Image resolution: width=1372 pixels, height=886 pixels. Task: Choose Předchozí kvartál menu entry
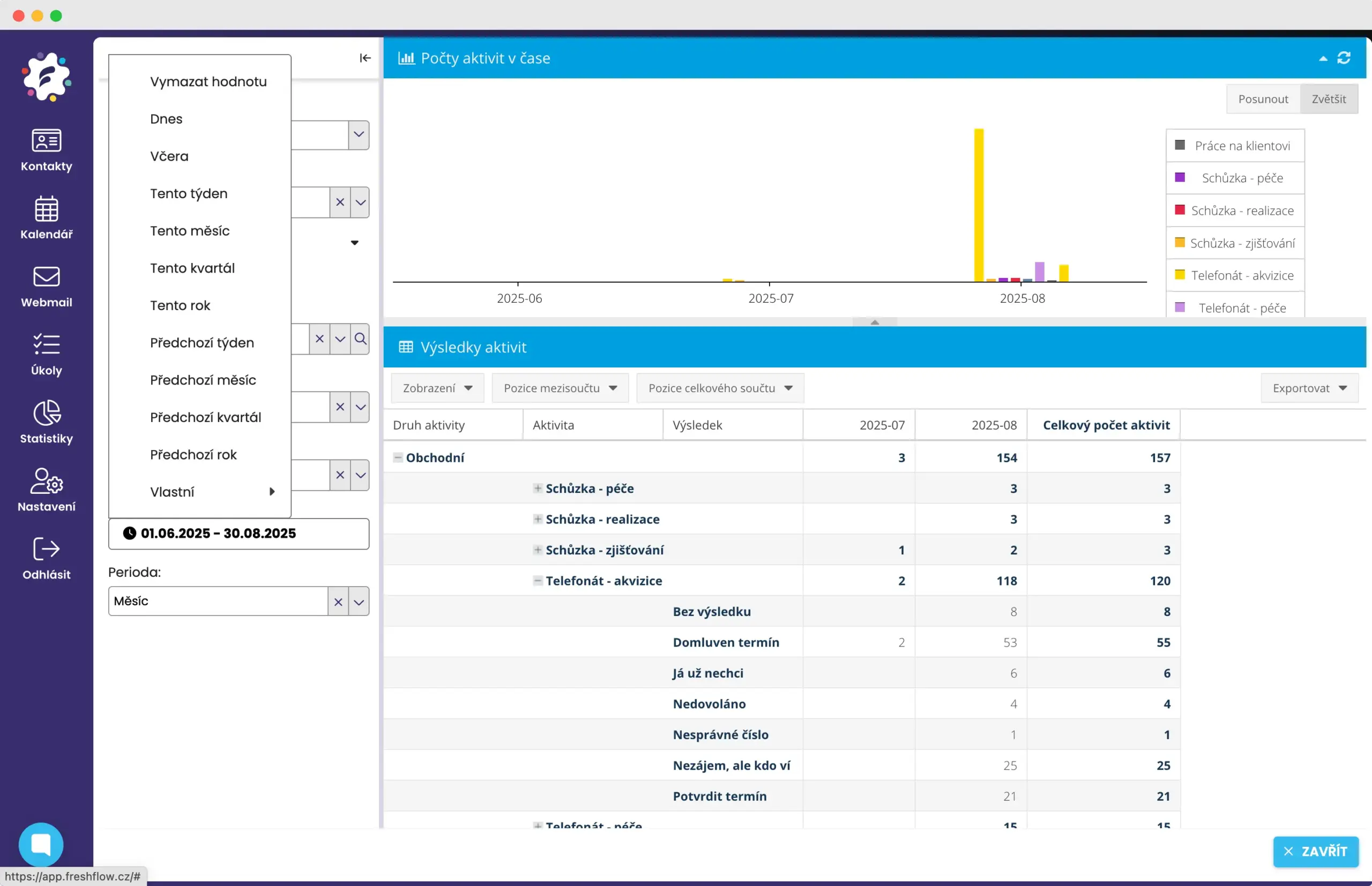205,417
